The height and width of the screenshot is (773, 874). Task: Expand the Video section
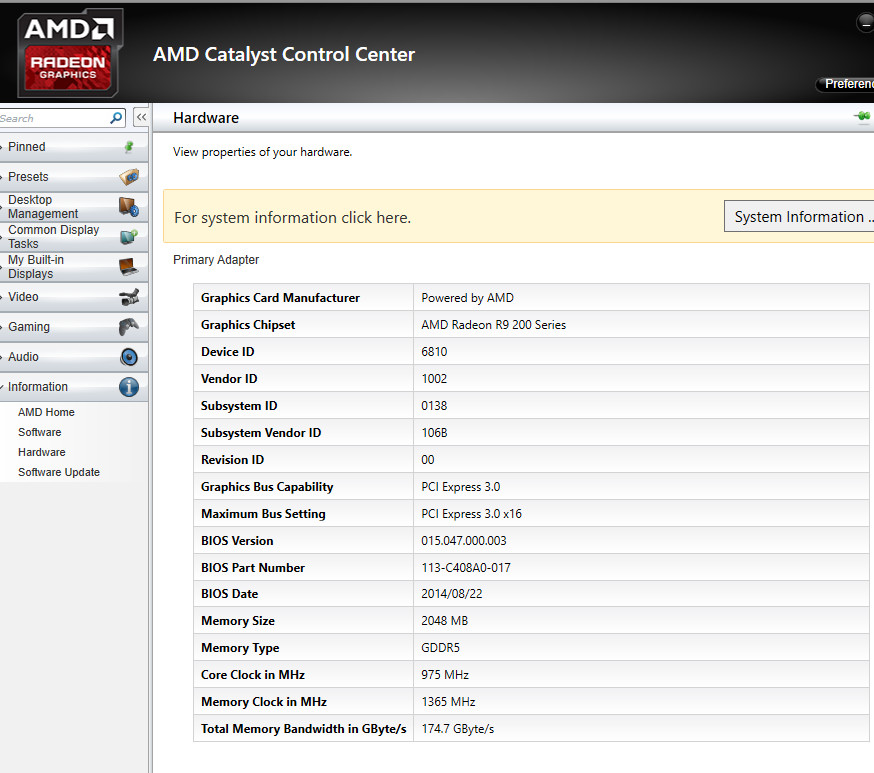(x=74, y=297)
